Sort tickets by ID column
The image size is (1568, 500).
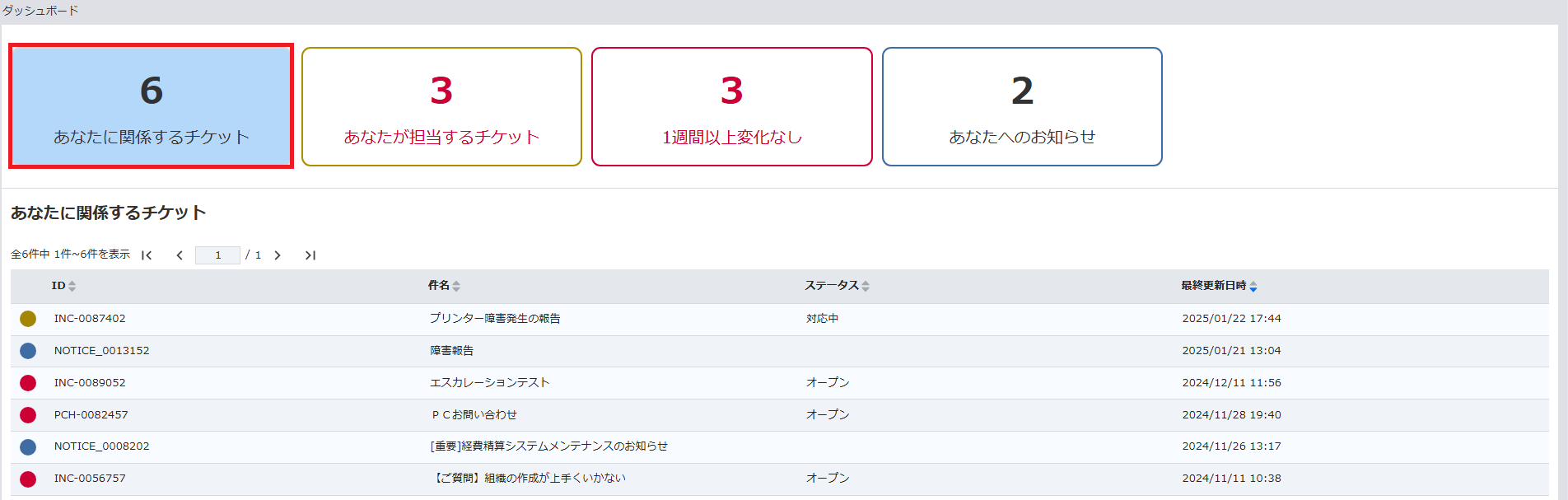tap(63, 286)
